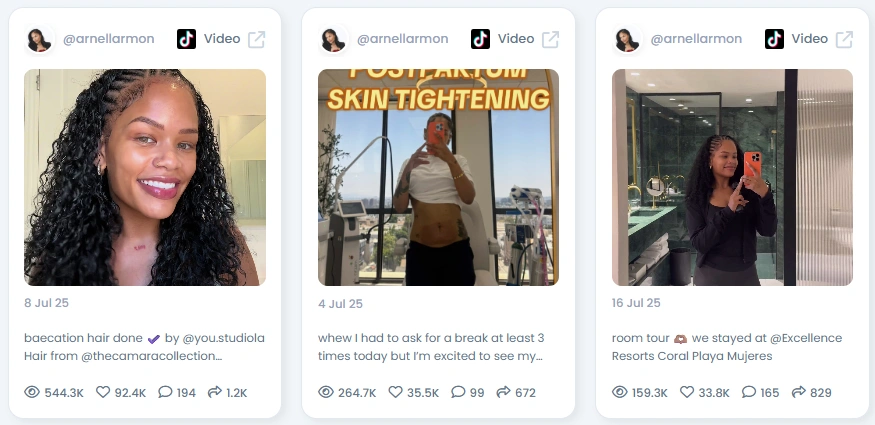Click the share icon showing 1.2K shares
The height and width of the screenshot is (425, 875).
click(x=215, y=392)
